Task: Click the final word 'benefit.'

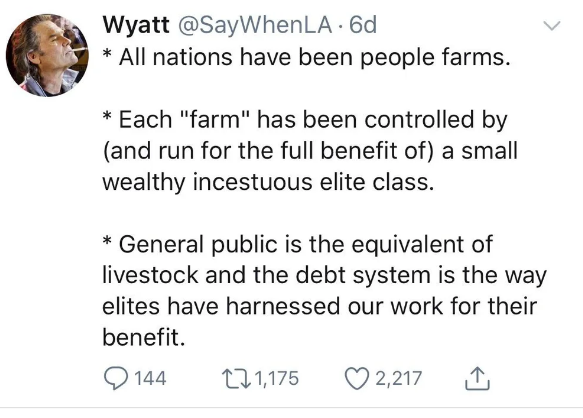Action: pyautogui.click(x=144, y=337)
